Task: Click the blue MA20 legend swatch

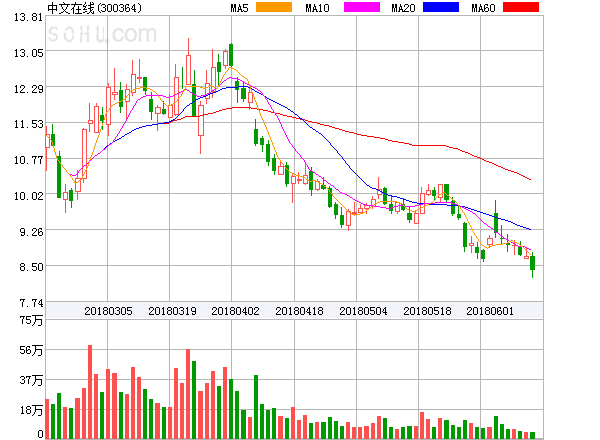Action: click(x=441, y=7)
